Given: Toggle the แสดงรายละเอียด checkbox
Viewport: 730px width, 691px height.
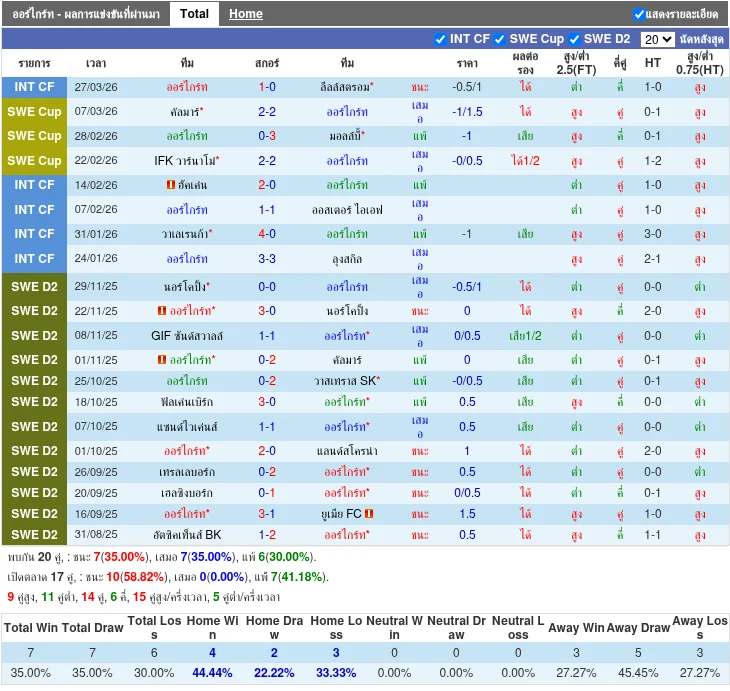Looking at the screenshot, I should point(639,14).
